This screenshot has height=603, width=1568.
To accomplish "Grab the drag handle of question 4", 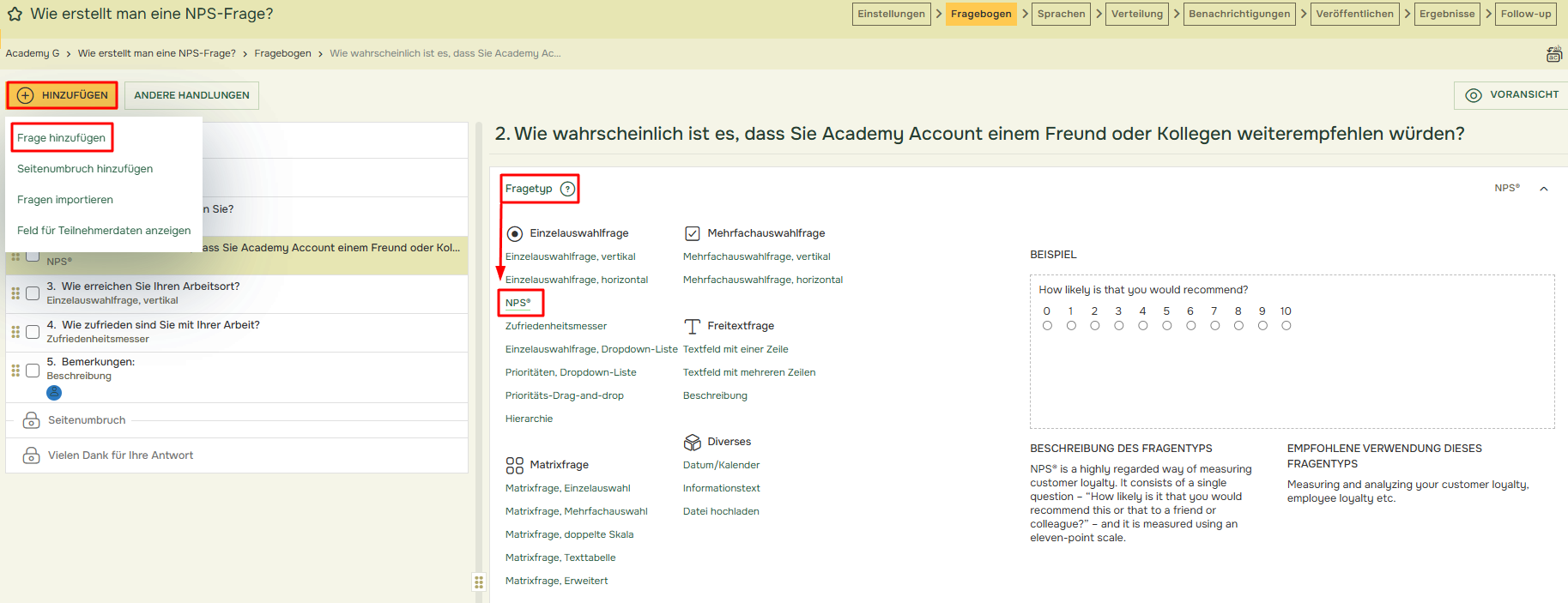I will (15, 332).
